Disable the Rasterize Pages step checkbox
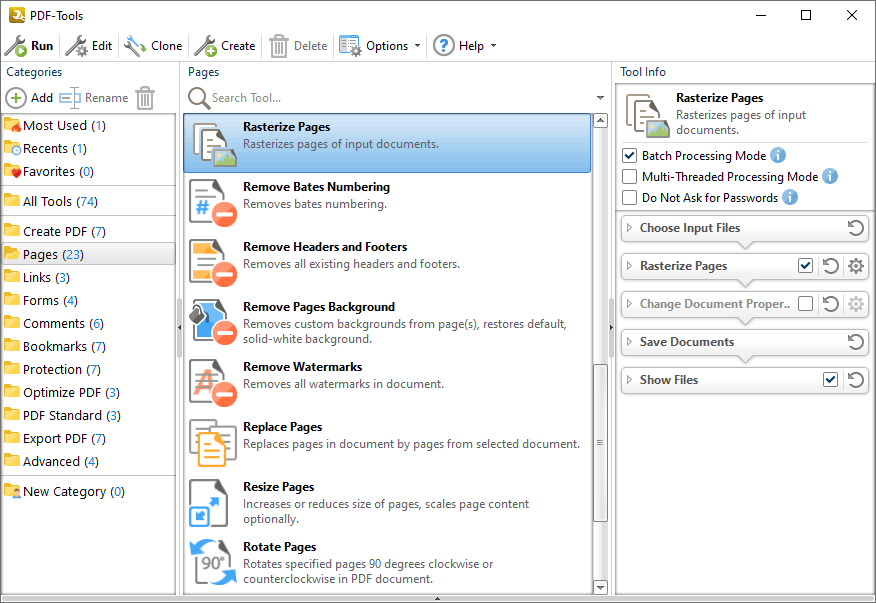 click(806, 266)
